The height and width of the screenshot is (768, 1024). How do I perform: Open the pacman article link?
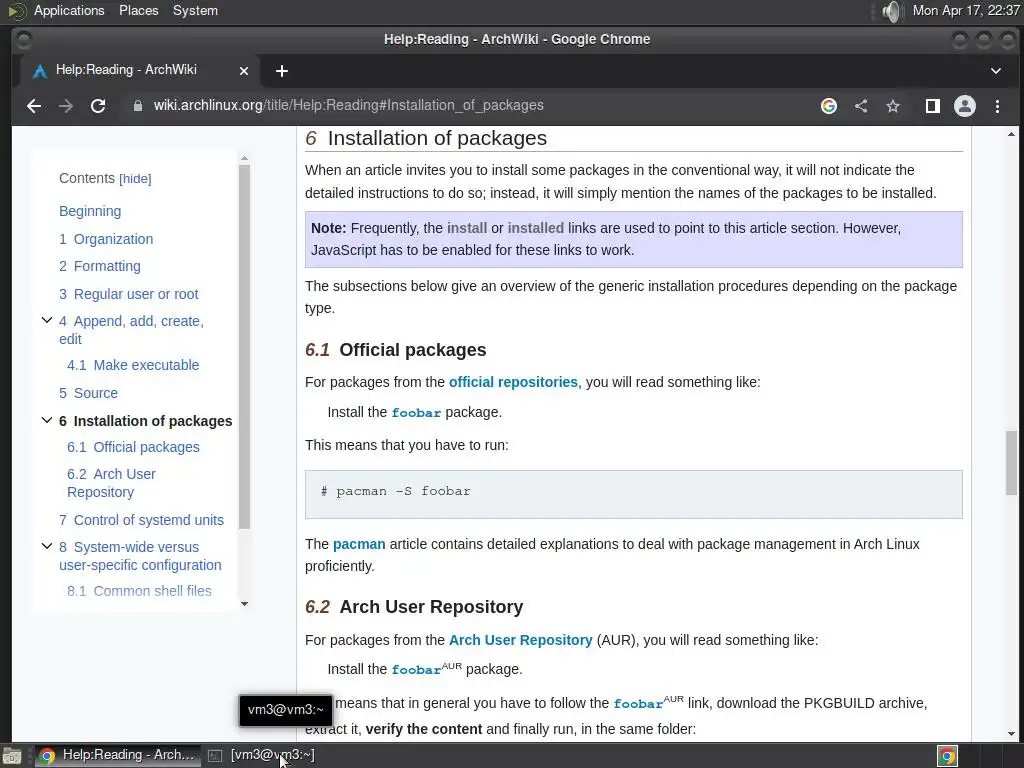pyautogui.click(x=359, y=544)
